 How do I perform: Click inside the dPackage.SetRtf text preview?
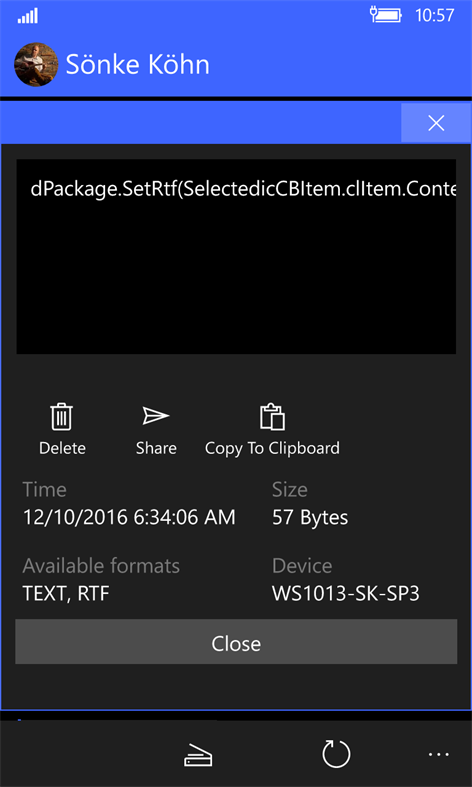pos(236,256)
